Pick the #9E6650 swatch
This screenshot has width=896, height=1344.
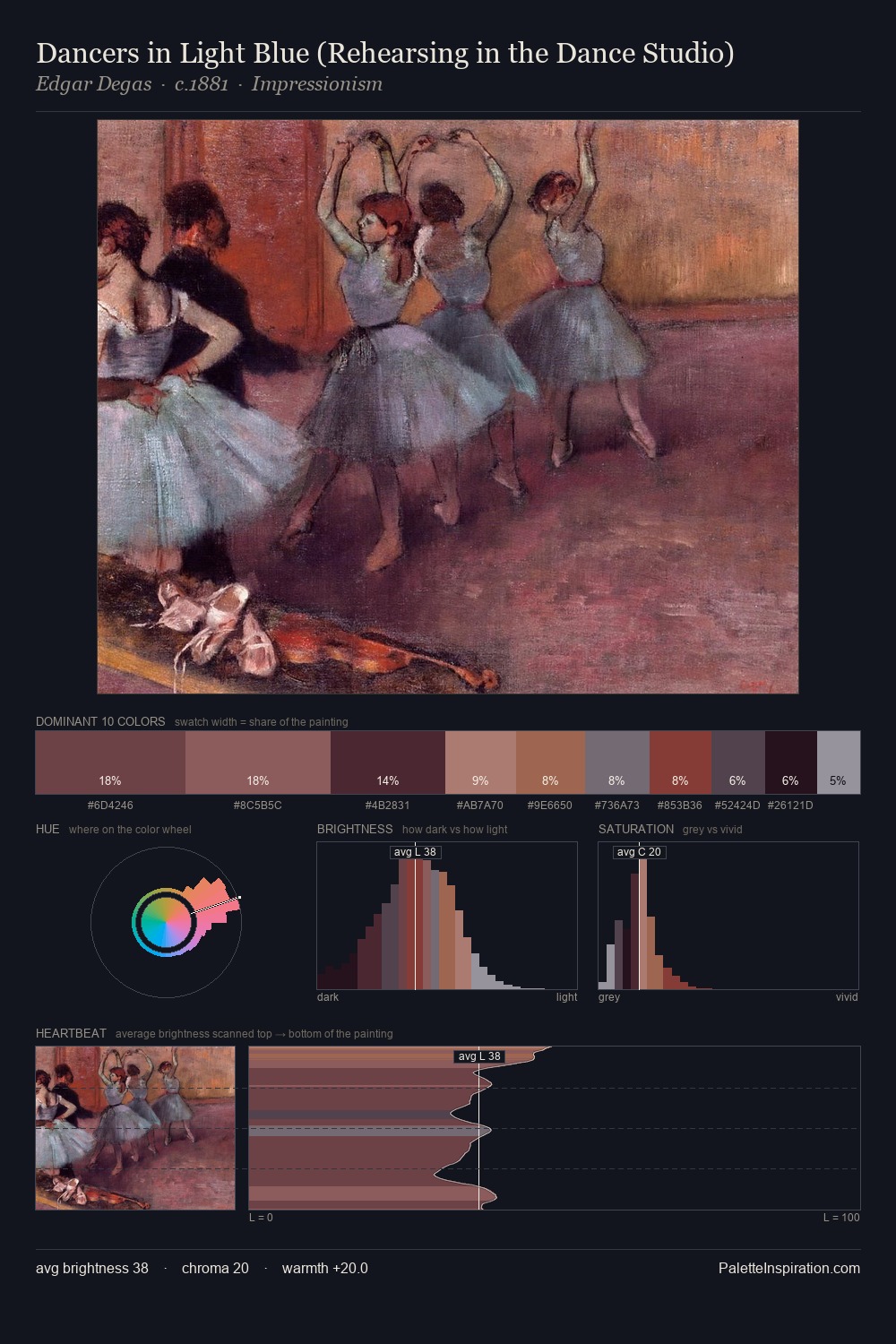click(x=550, y=762)
